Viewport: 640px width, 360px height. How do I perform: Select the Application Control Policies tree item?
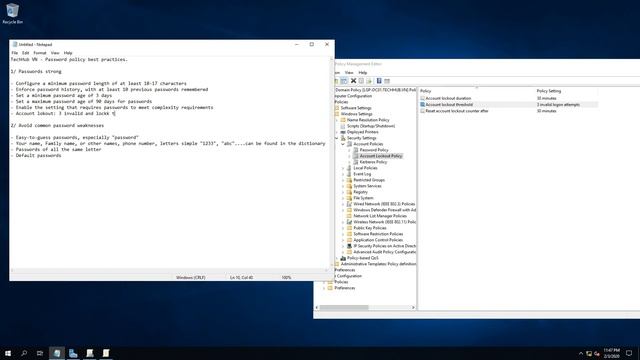(x=378, y=240)
